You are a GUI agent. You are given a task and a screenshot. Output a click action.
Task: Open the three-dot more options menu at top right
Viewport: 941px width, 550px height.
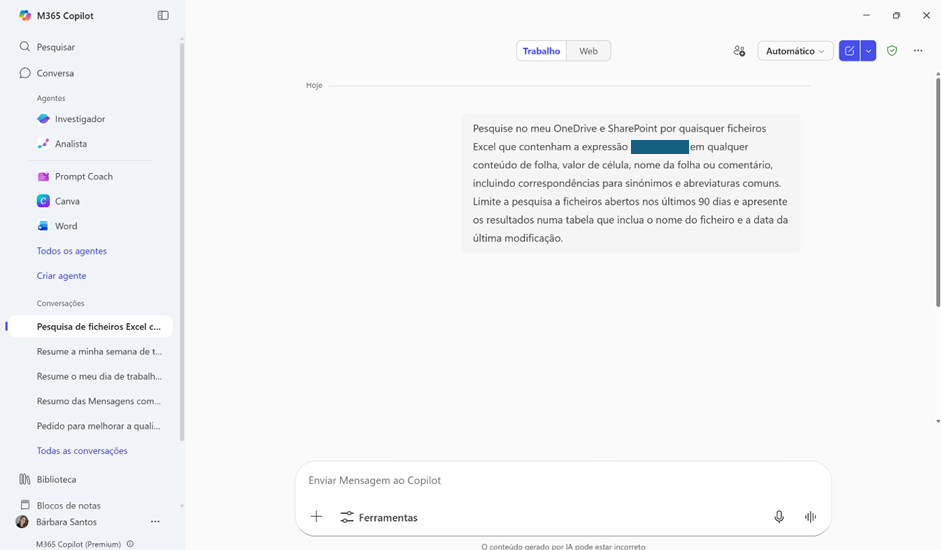918,51
